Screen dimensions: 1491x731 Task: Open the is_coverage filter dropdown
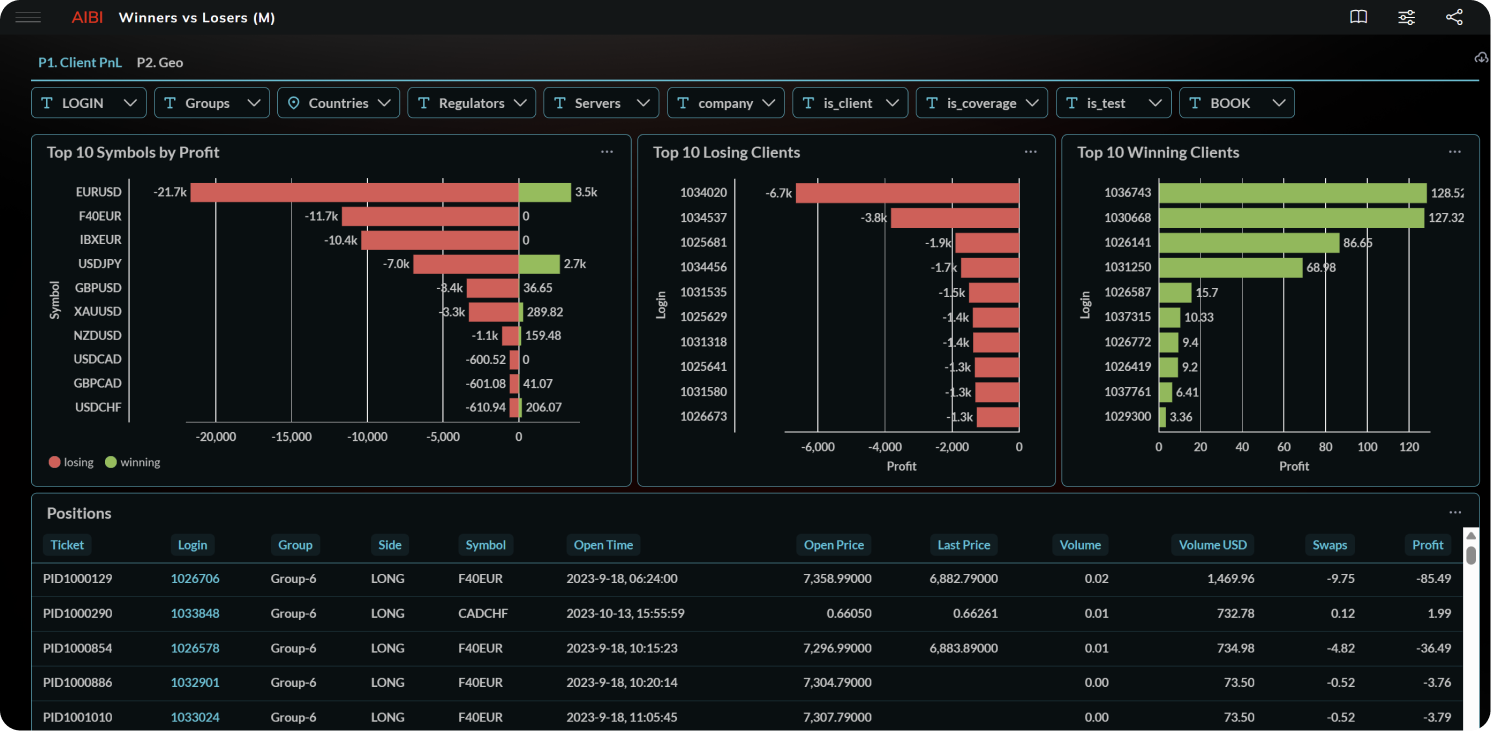pyautogui.click(x=982, y=103)
